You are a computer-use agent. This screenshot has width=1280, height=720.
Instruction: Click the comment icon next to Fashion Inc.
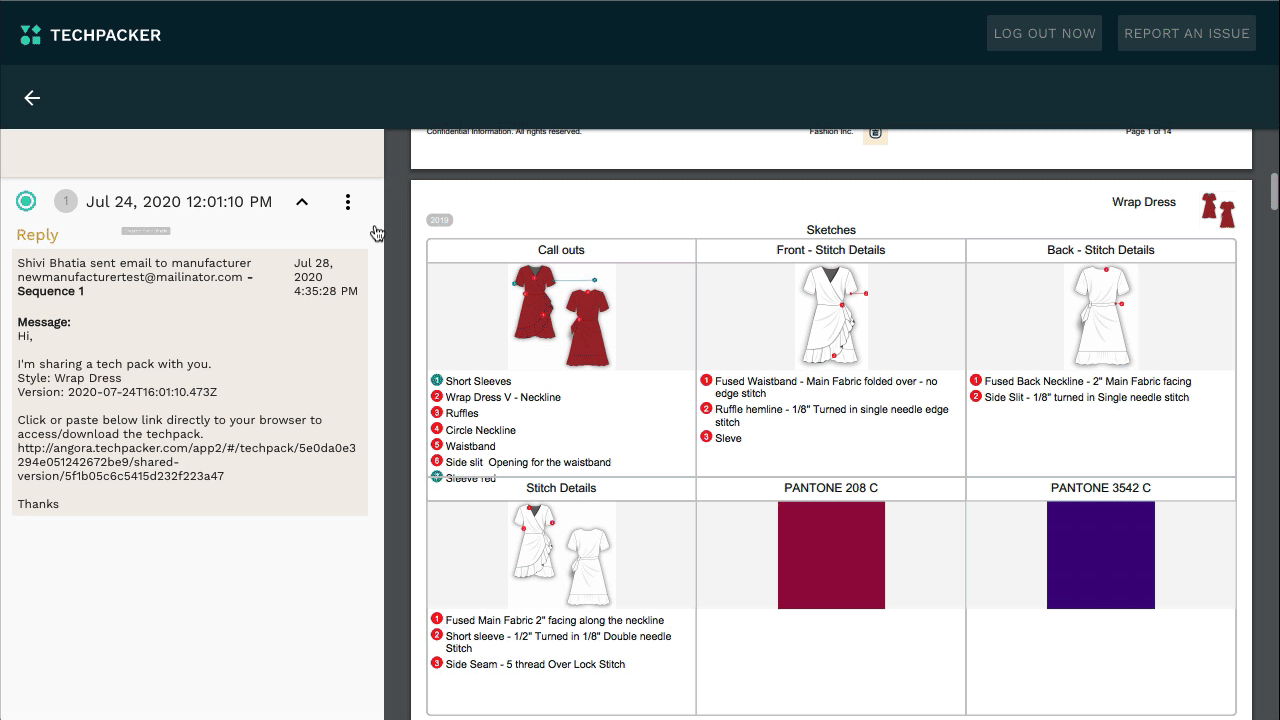point(875,133)
